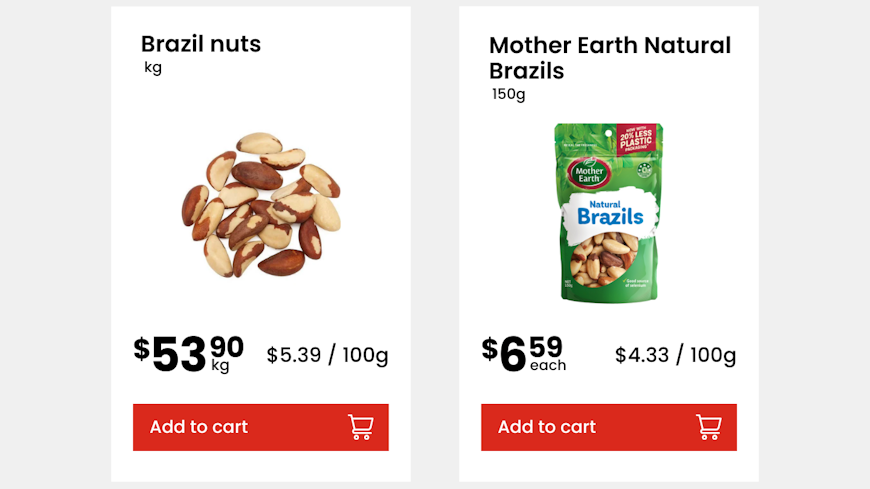Click the Natural Brazils label on the bag
This screenshot has width=870, height=489.
610,213
